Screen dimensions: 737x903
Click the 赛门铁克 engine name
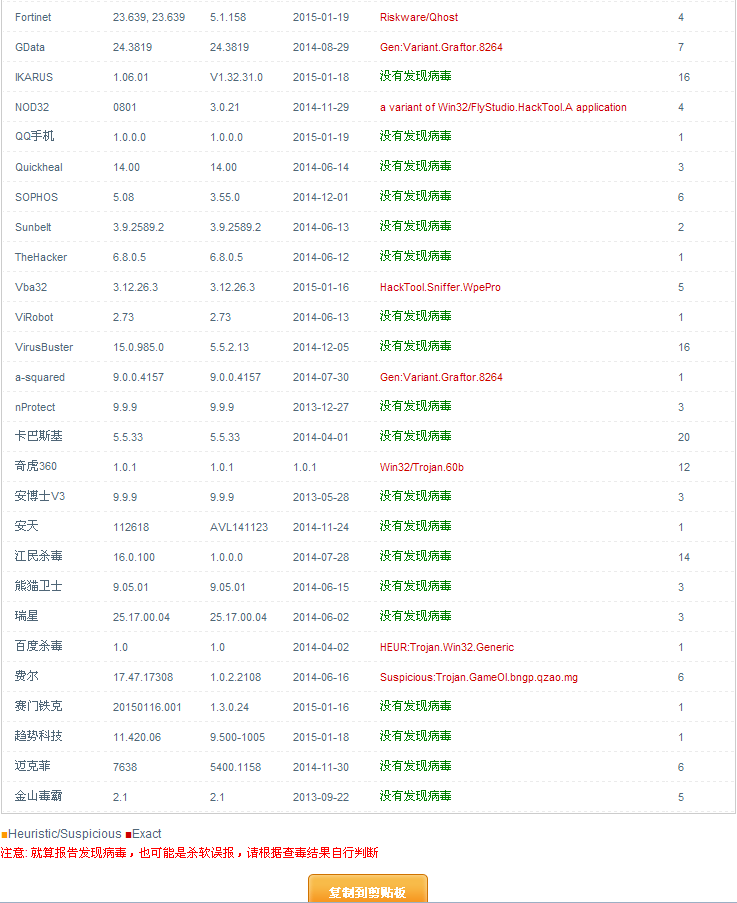pos(39,706)
